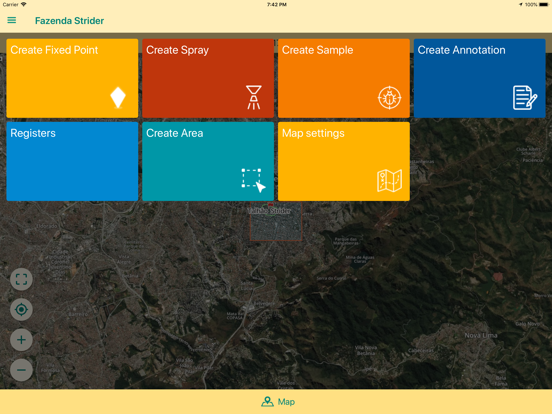Open the Registers tile
Screen dimensions: 552x414
(72, 162)
